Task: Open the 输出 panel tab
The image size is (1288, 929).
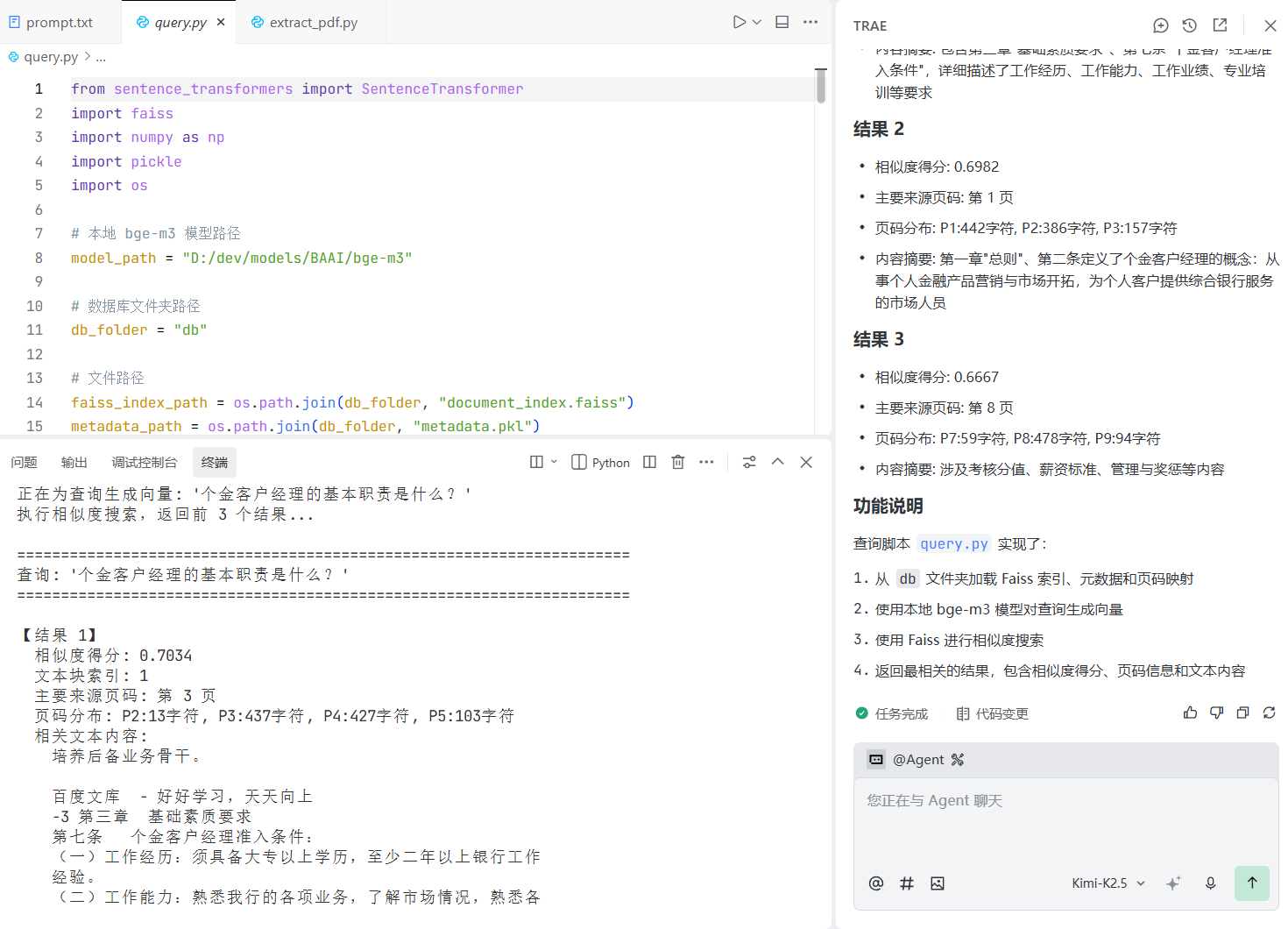Action: tap(74, 462)
